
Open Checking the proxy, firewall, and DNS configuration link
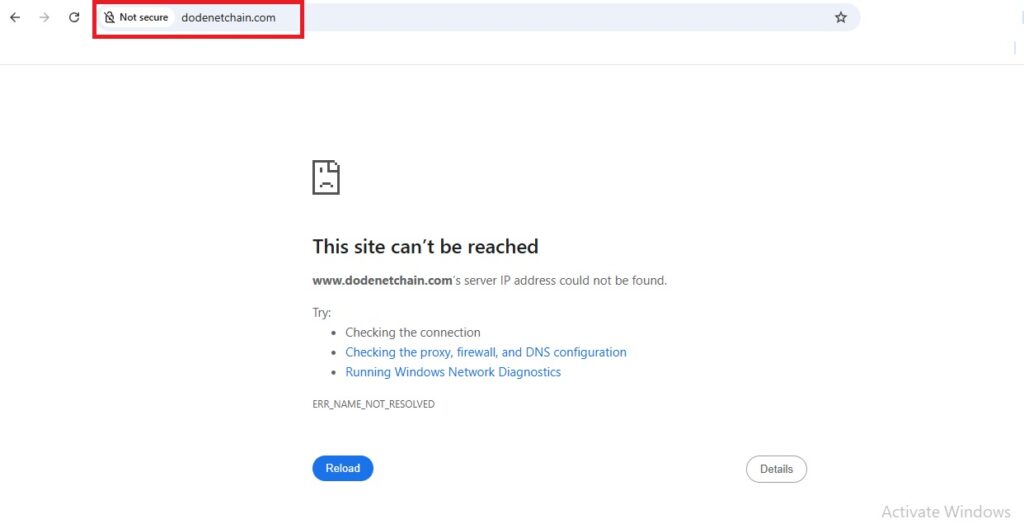click(x=486, y=352)
